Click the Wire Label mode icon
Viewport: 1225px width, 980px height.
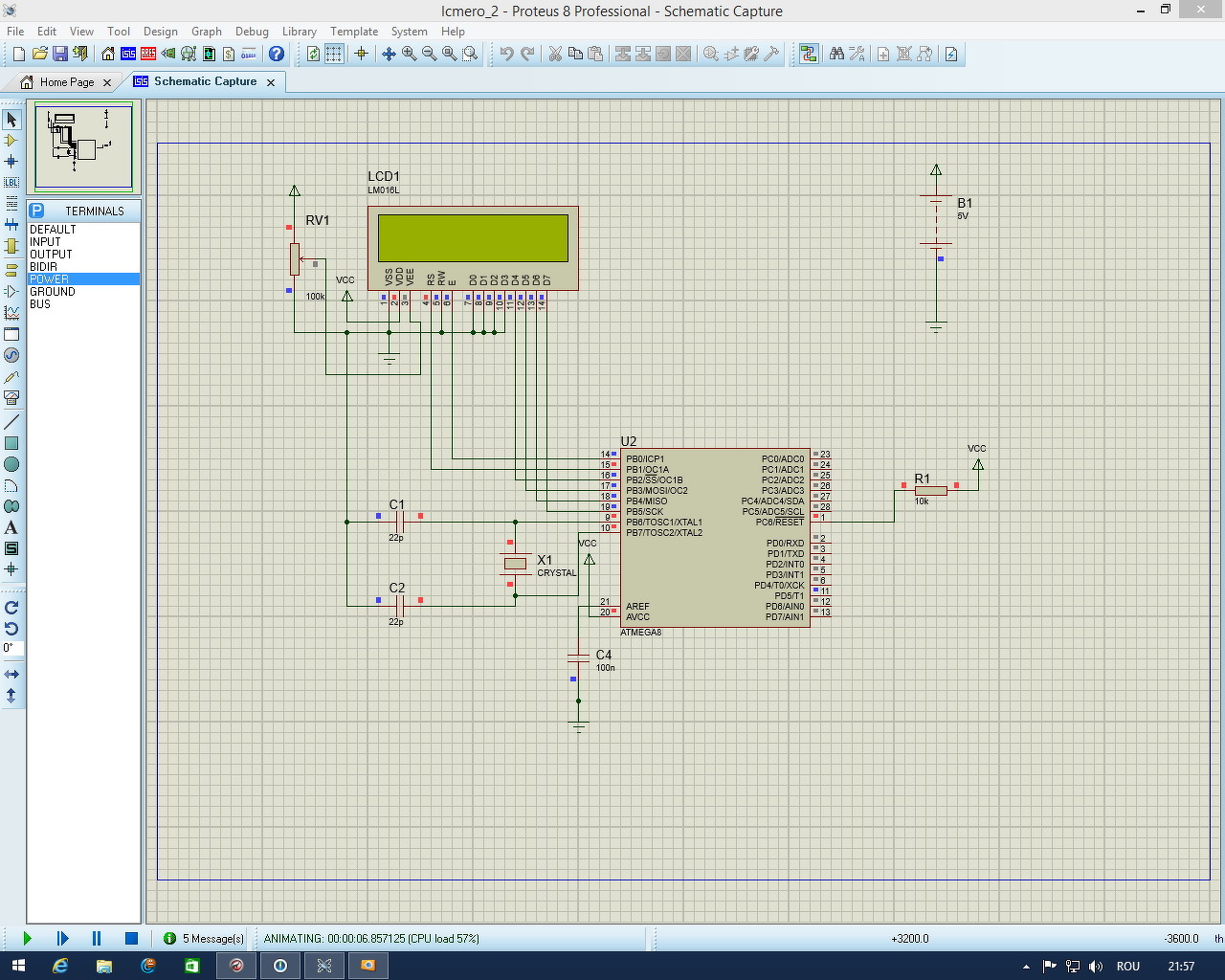(x=11, y=182)
